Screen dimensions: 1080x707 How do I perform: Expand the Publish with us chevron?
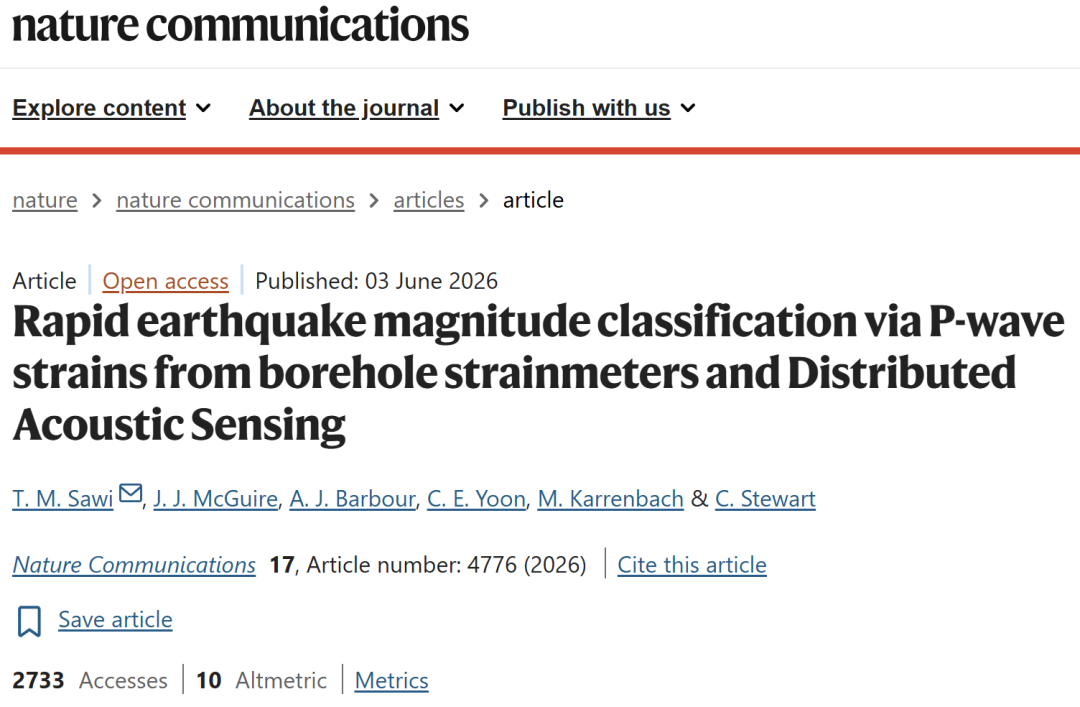click(688, 108)
